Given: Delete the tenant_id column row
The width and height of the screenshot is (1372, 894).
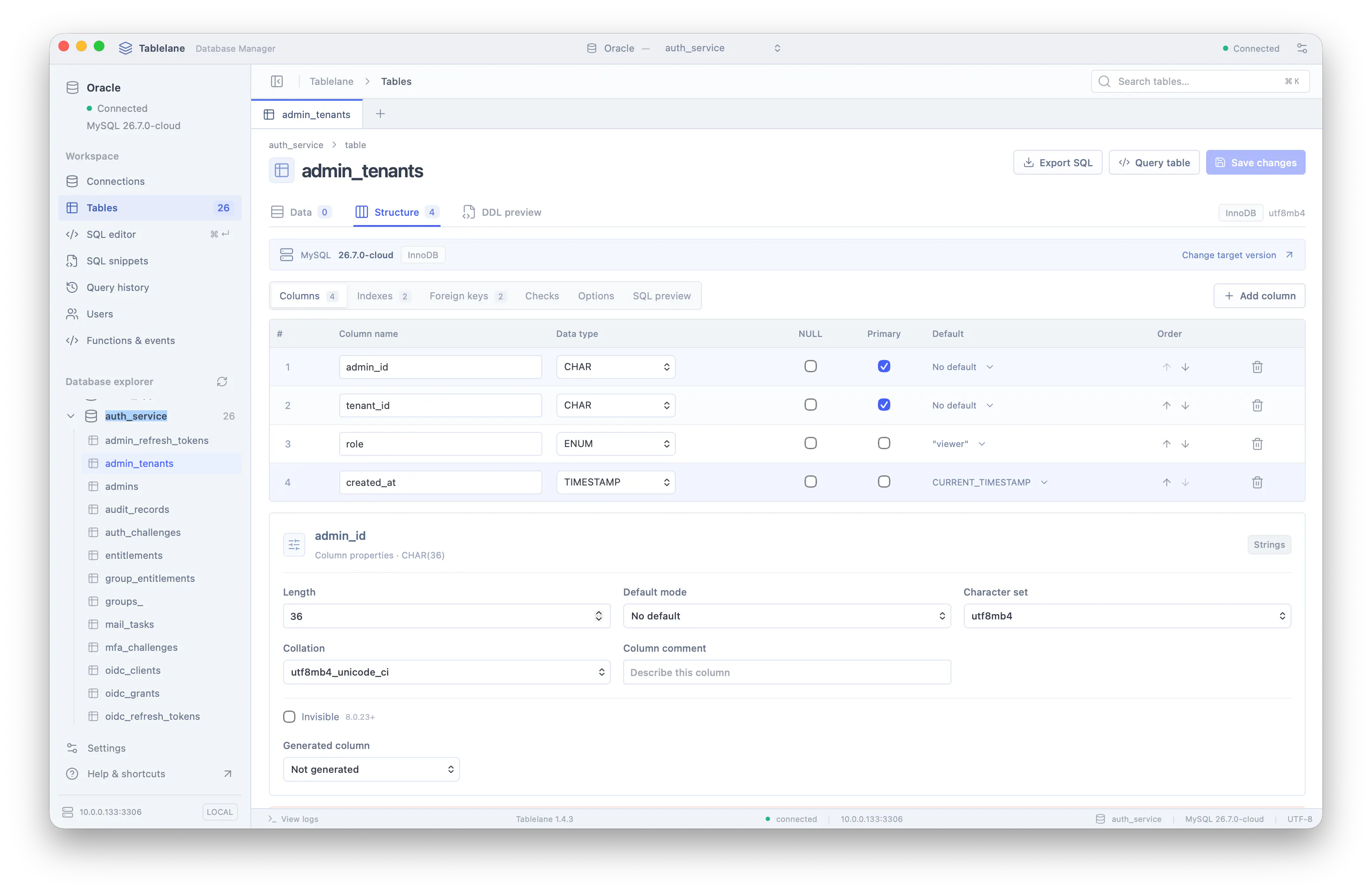Looking at the screenshot, I should pyautogui.click(x=1257, y=405).
